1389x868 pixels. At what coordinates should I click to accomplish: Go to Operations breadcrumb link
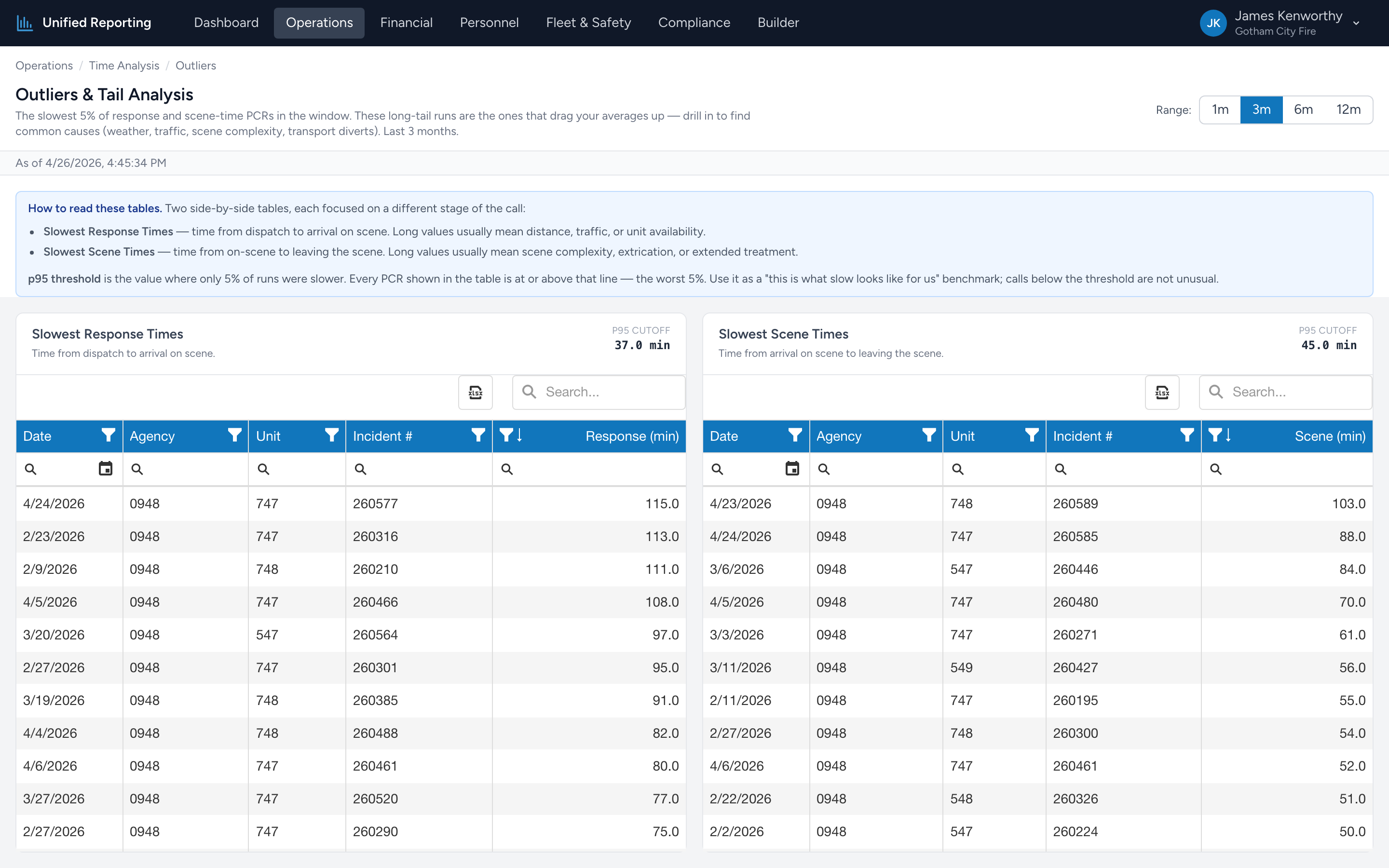[x=44, y=66]
